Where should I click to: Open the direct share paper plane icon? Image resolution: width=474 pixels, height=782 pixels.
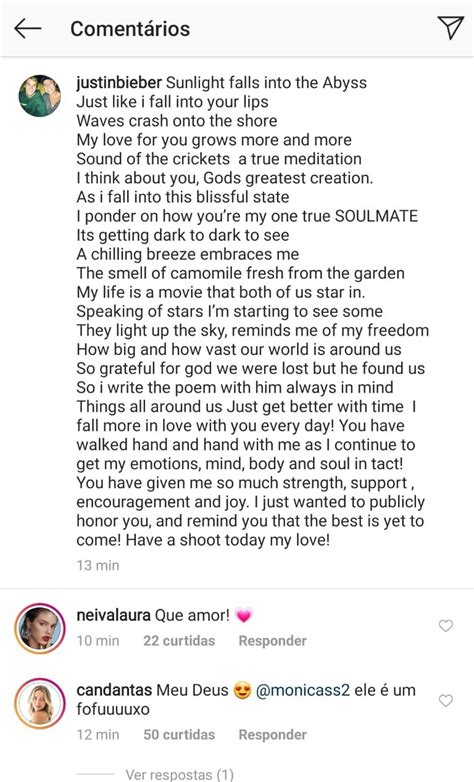pyautogui.click(x=451, y=27)
